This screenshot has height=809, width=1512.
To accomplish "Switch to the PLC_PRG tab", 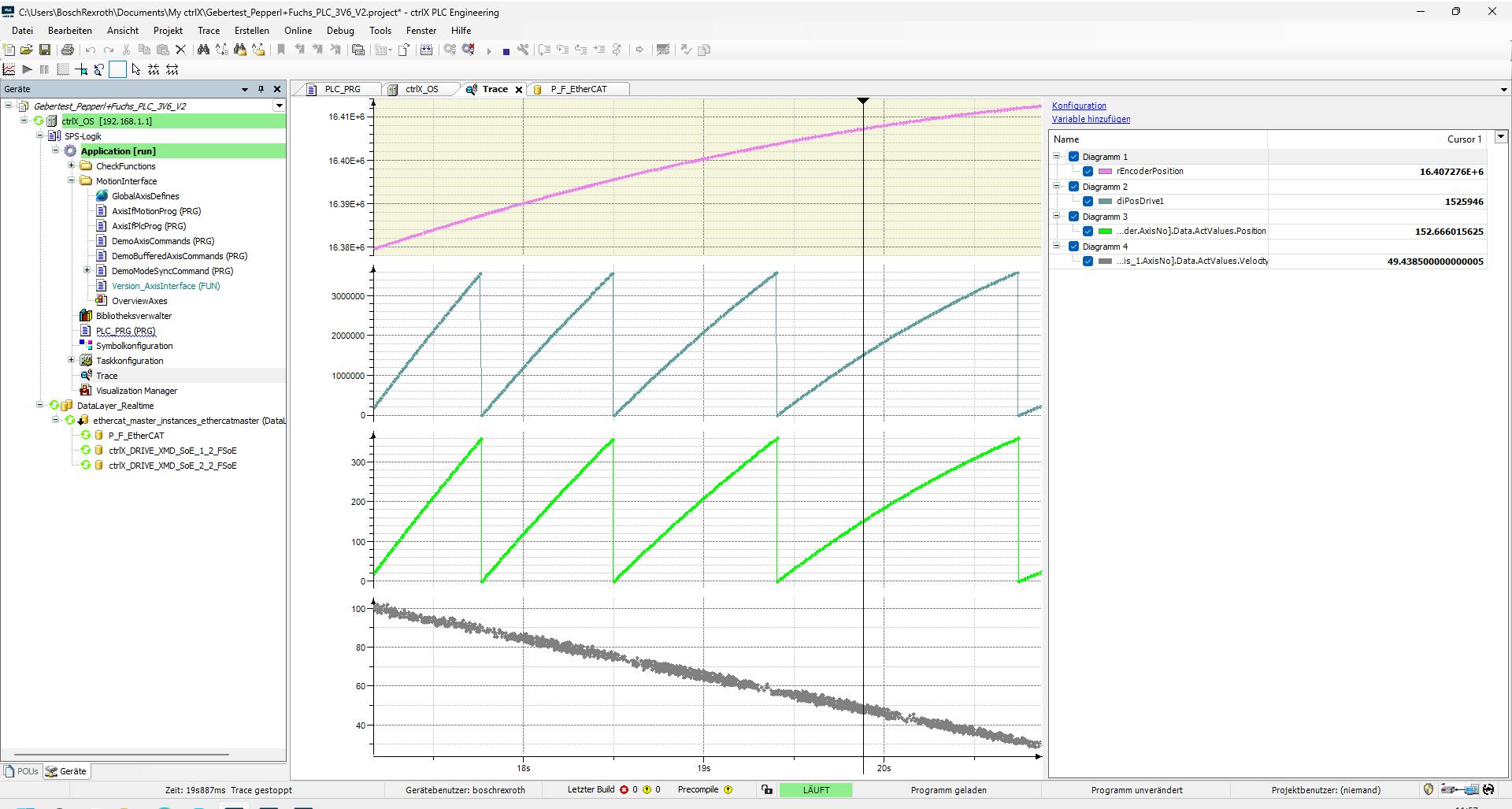I will coord(342,89).
